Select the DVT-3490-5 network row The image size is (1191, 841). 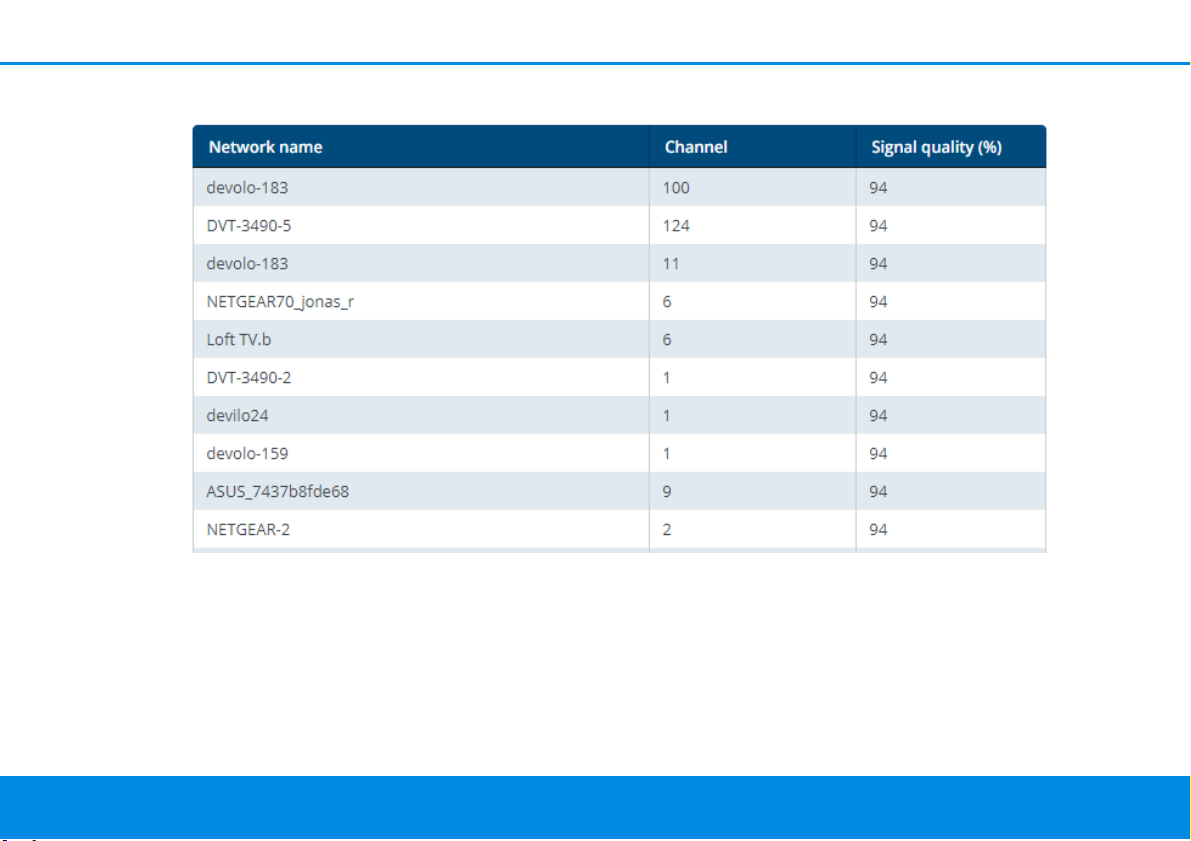619,226
